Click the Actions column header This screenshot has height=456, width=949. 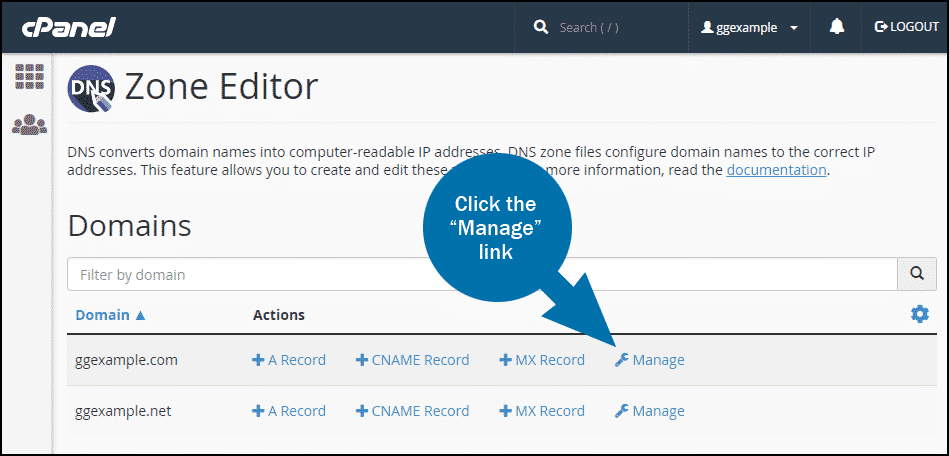278,315
